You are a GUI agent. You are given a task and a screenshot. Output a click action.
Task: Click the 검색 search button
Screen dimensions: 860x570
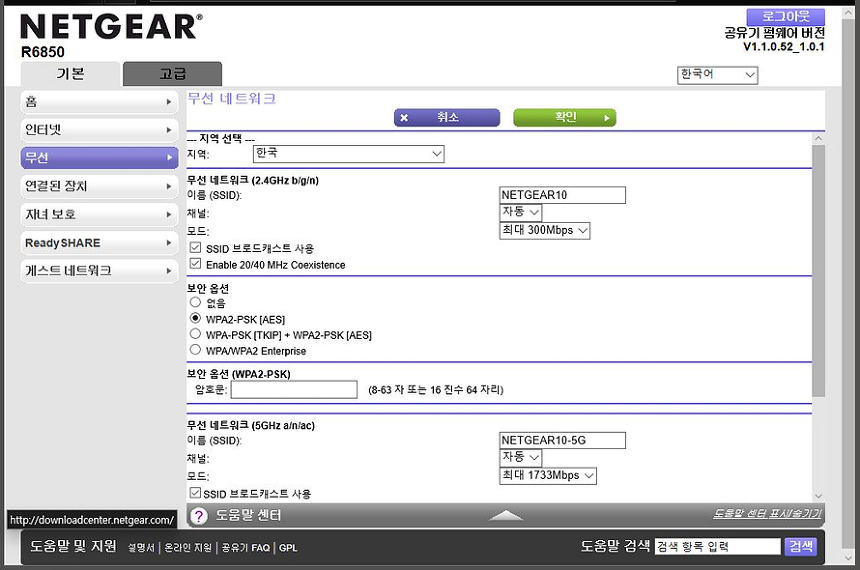801,546
